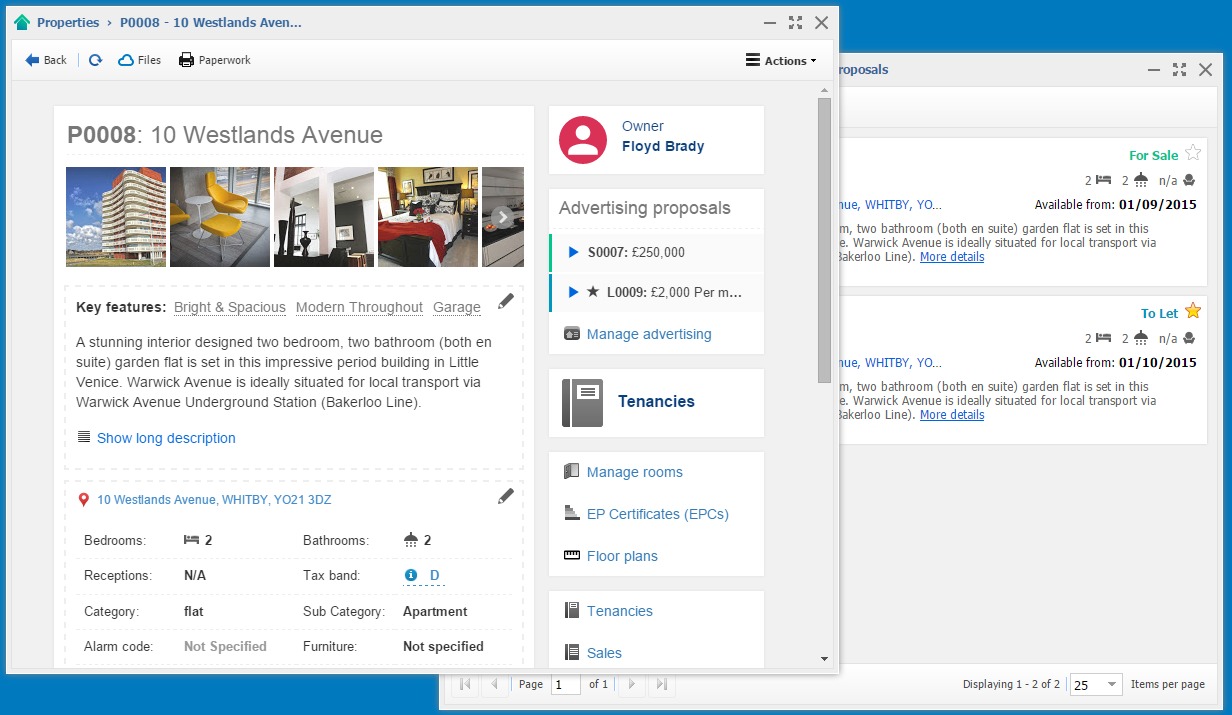Expand the S0007 advertising proposal
The image size is (1232, 715).
pyautogui.click(x=573, y=253)
